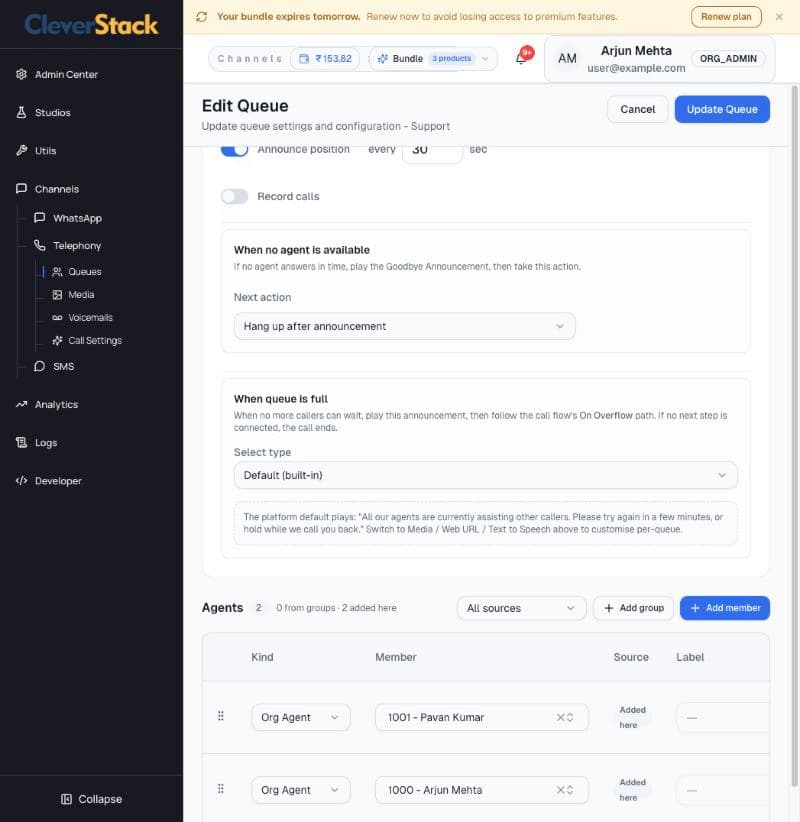The width and height of the screenshot is (800, 822).
Task: Click the wallet balance ₹153.82
Action: click(x=325, y=59)
